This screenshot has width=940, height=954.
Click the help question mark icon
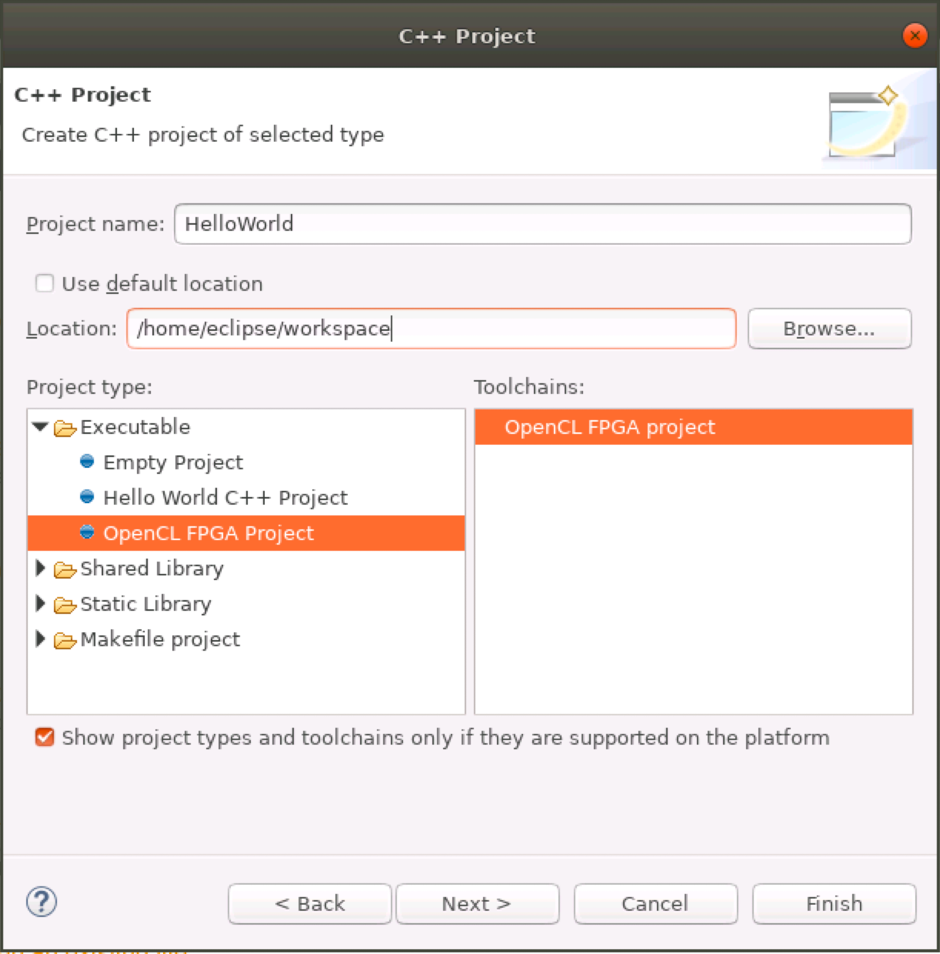tap(41, 902)
